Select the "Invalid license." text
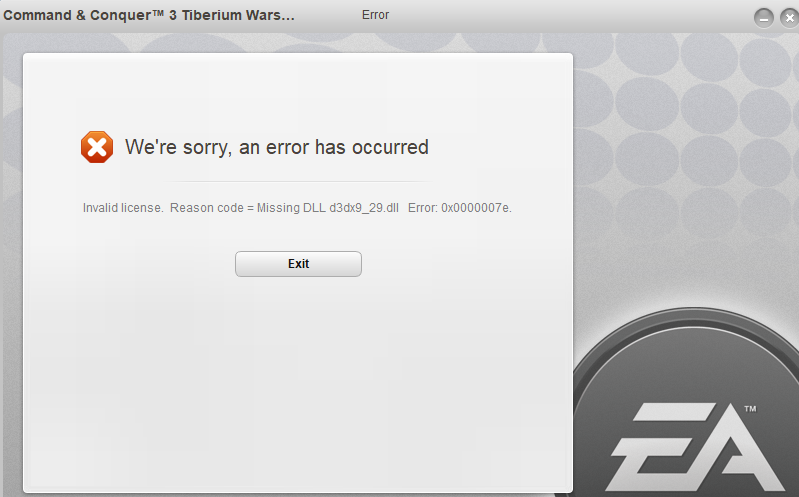Screen dimensions: 799x497 pos(123,208)
